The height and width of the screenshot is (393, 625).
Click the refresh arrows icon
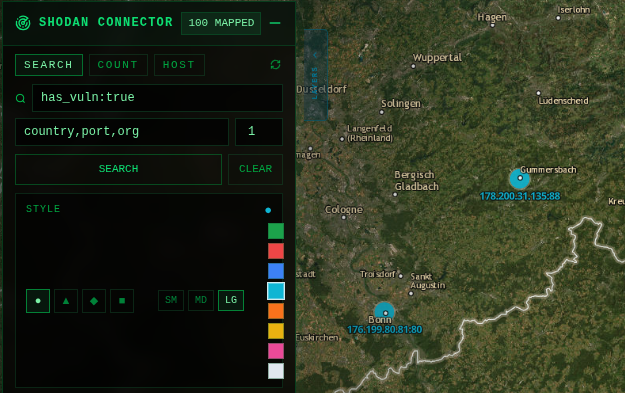click(x=275, y=65)
